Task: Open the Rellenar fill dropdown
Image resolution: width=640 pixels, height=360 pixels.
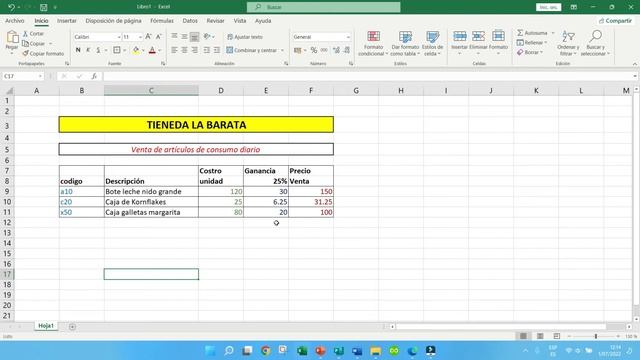Action: [x=532, y=42]
